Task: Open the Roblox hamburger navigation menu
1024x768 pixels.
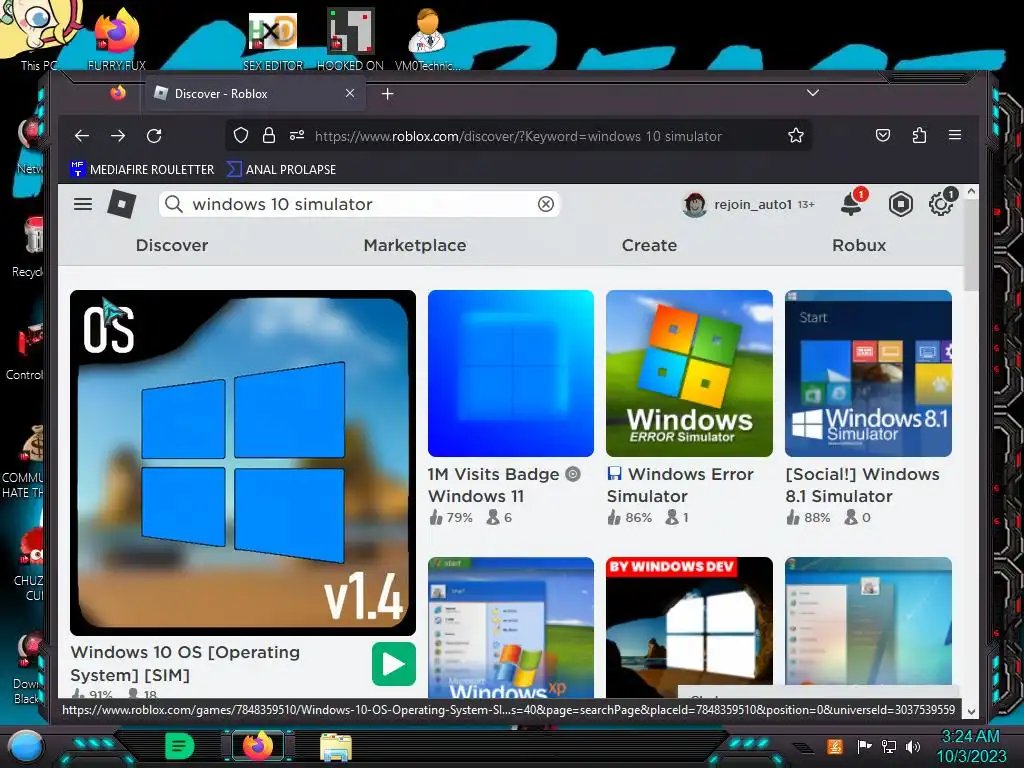Action: tap(83, 204)
